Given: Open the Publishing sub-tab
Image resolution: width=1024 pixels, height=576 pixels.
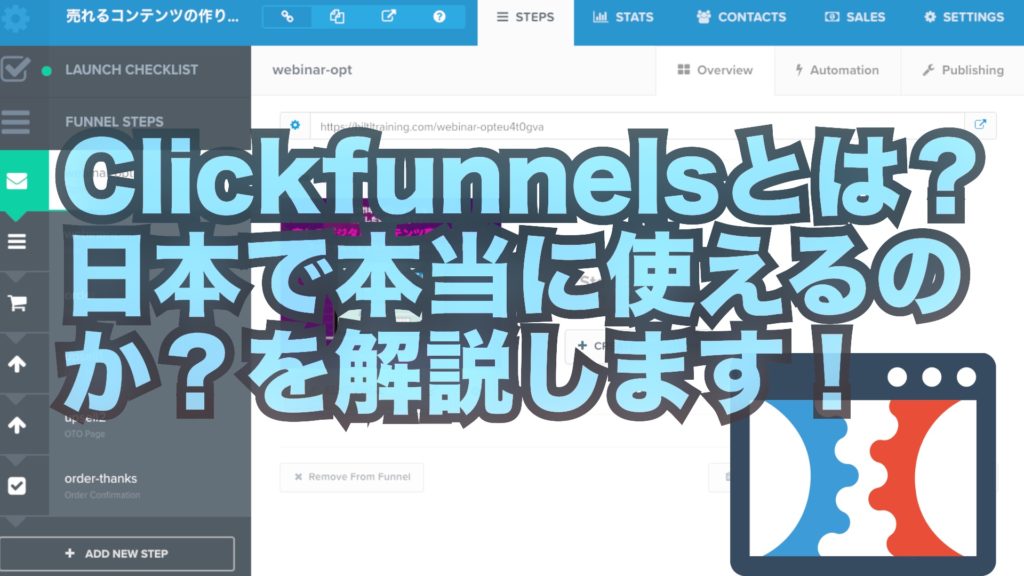Looking at the screenshot, I should click(x=963, y=70).
